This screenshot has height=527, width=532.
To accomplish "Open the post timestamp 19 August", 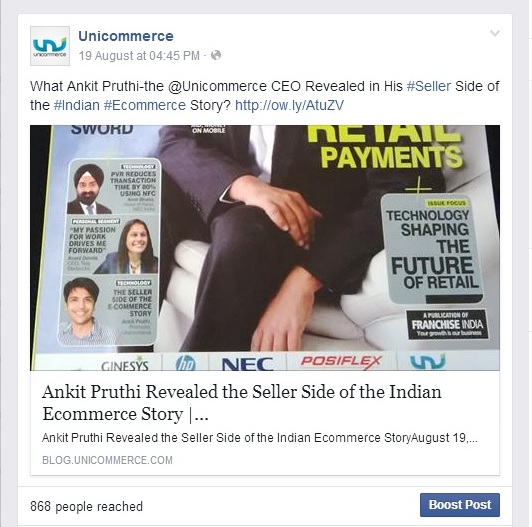I will coord(139,56).
